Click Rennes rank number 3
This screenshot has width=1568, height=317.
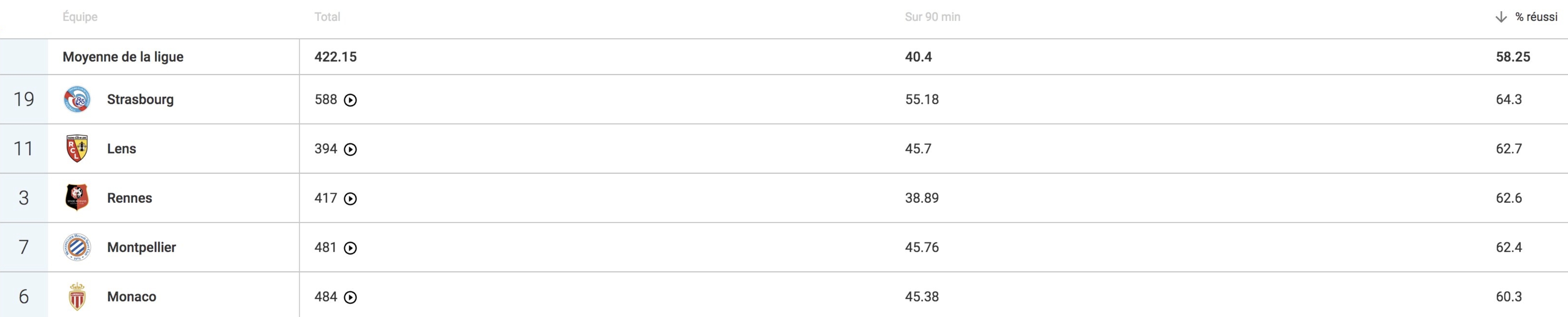click(x=24, y=198)
